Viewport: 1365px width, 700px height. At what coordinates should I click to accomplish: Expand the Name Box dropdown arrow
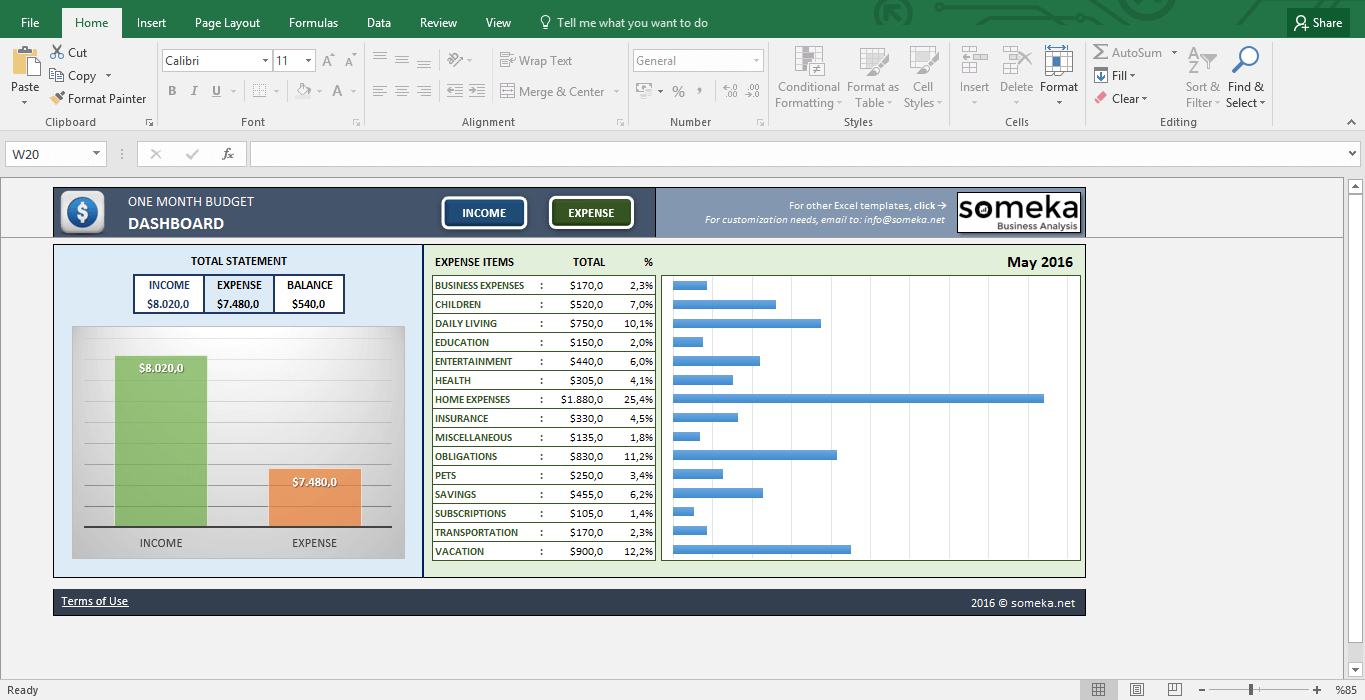coord(97,154)
